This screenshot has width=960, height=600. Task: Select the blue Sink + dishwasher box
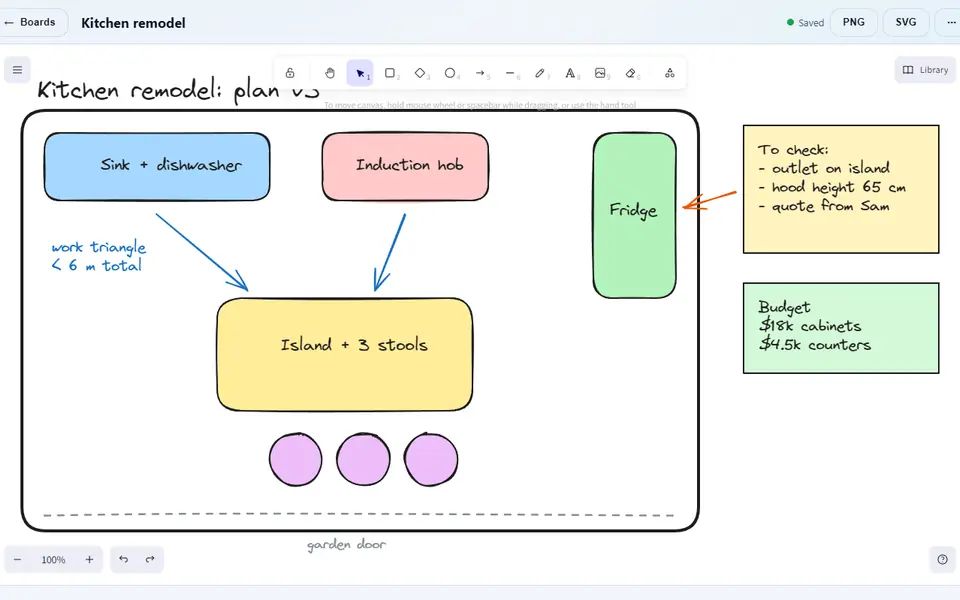click(x=157, y=167)
